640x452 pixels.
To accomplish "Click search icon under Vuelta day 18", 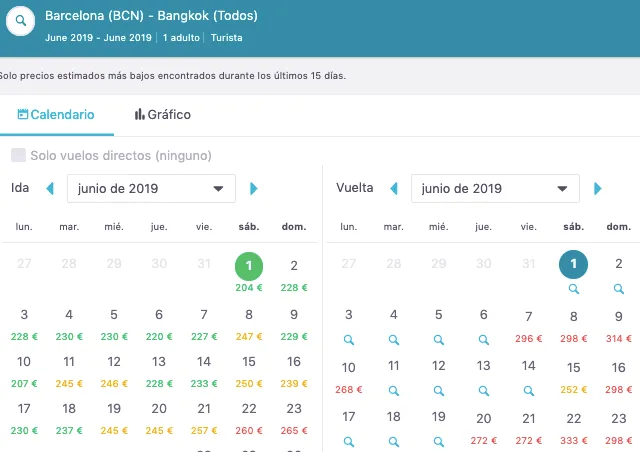I will (x=393, y=442).
